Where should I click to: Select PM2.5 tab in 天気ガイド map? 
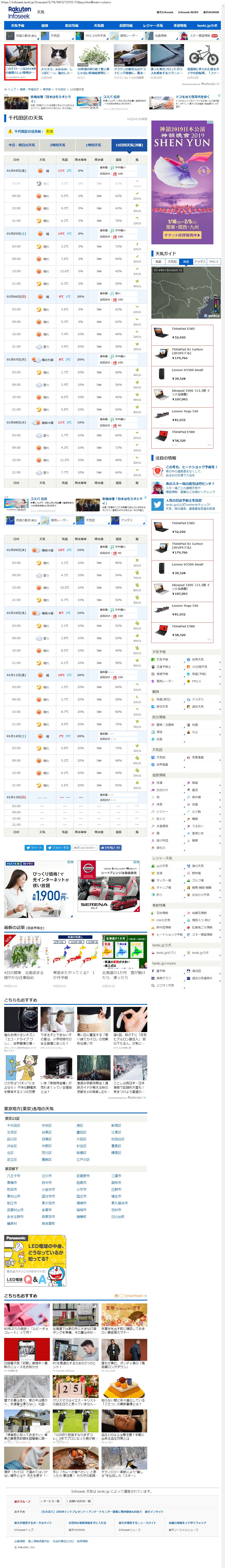(x=214, y=262)
